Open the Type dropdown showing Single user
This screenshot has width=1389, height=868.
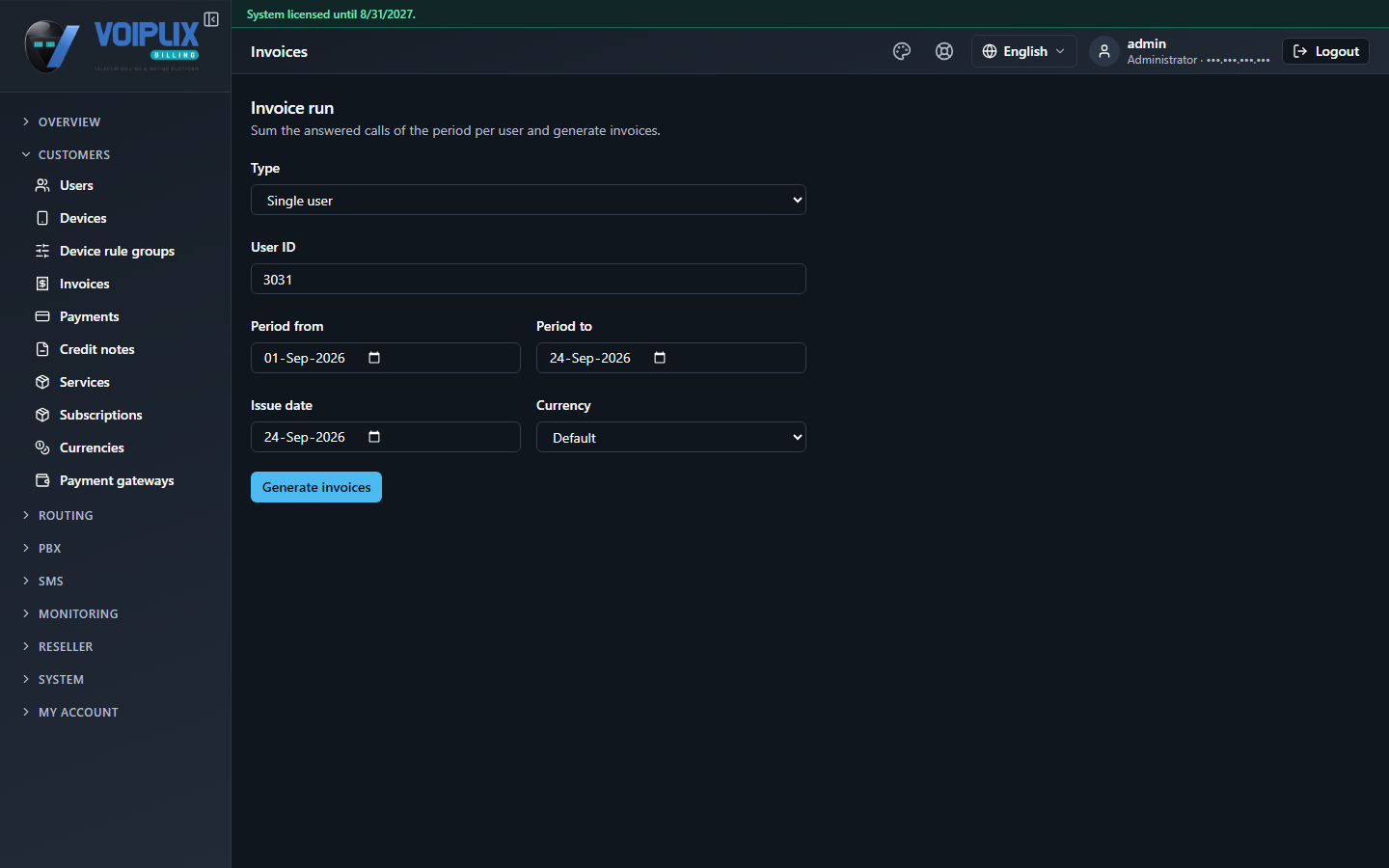(529, 200)
